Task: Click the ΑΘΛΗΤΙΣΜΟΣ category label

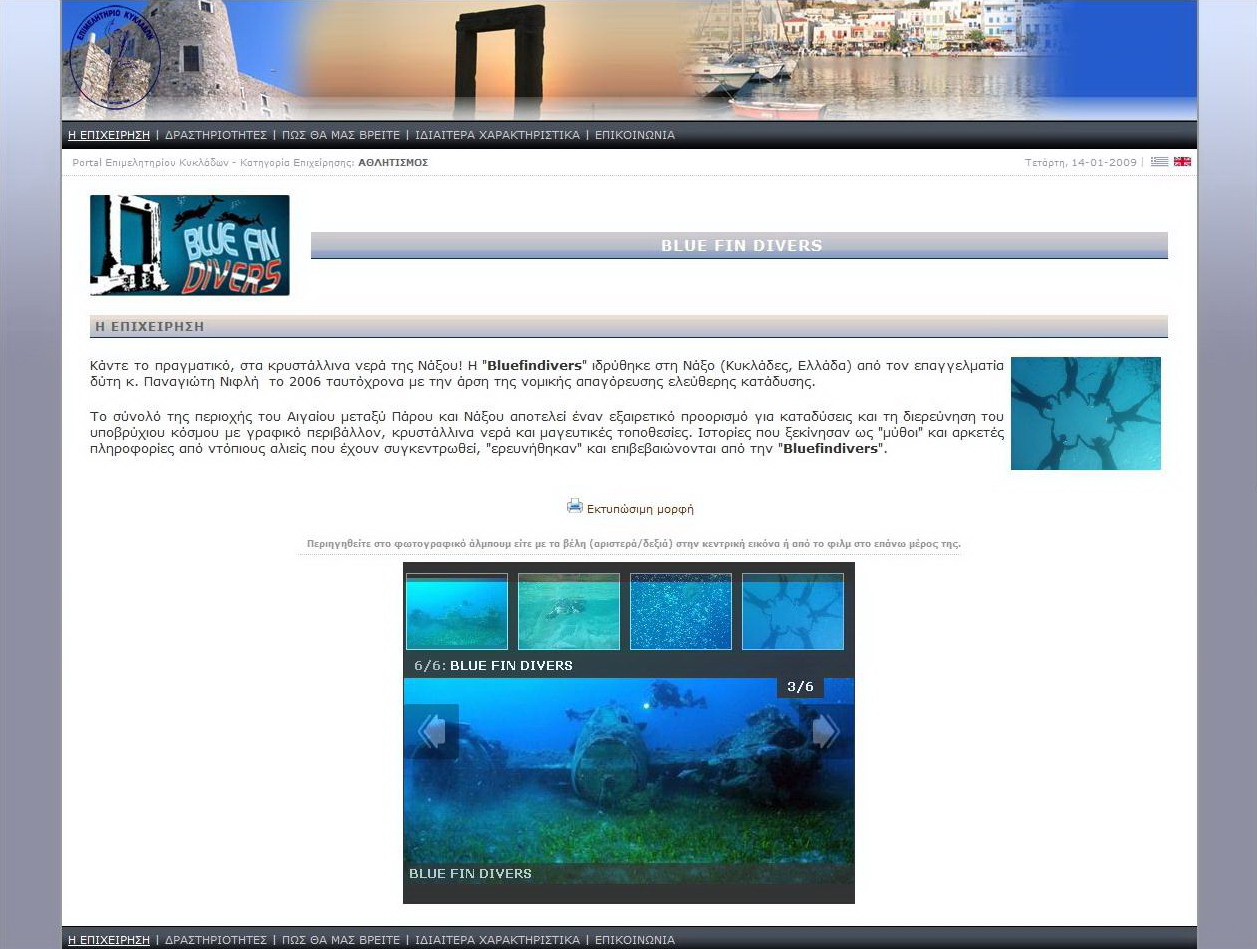Action: [393, 162]
